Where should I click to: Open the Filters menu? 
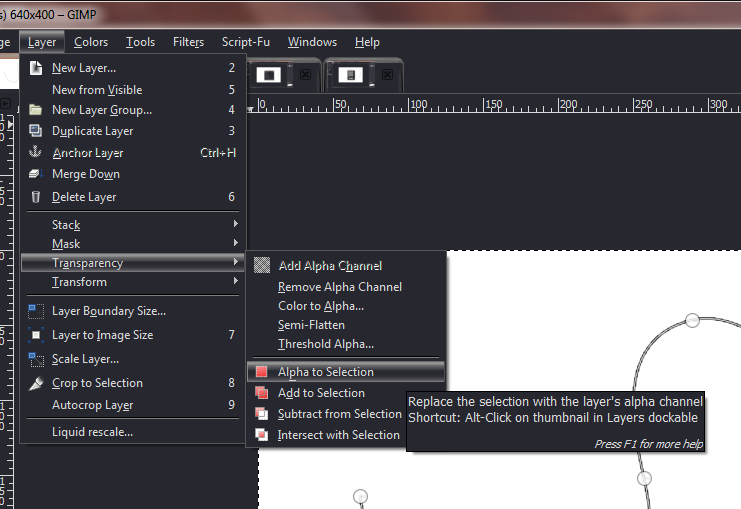pyautogui.click(x=188, y=42)
